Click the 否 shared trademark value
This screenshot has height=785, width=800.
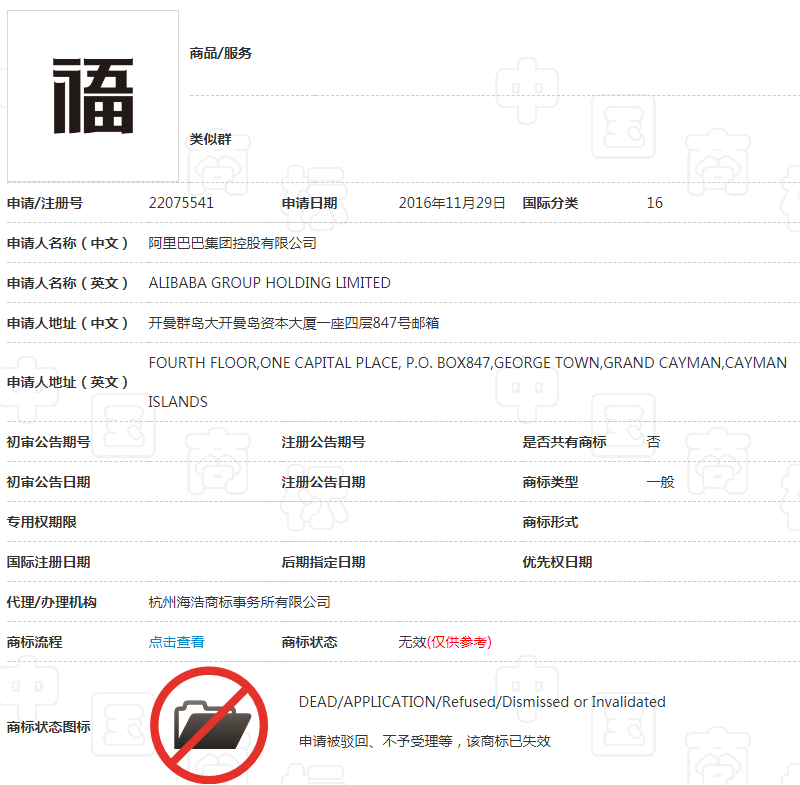point(653,442)
